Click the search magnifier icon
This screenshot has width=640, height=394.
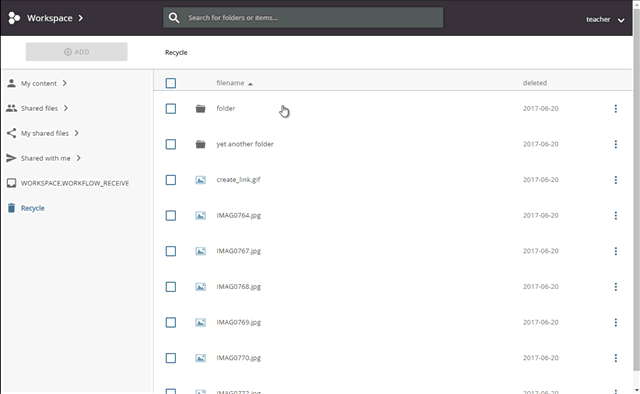(x=174, y=18)
